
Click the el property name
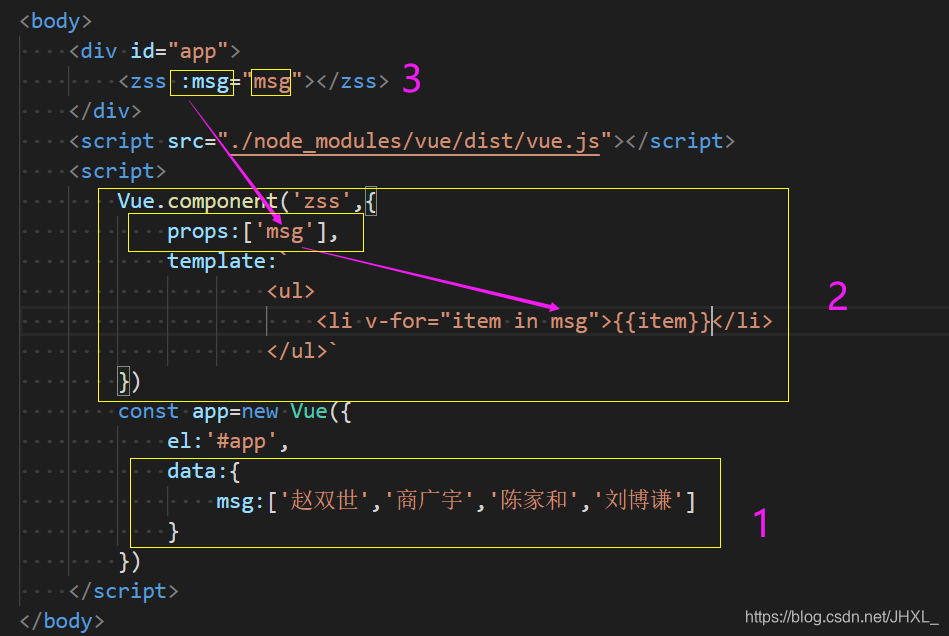click(x=179, y=441)
